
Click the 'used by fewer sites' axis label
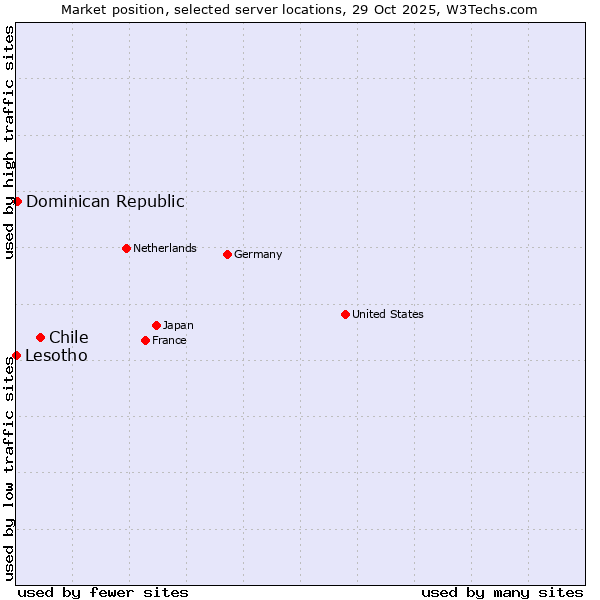[103, 592]
